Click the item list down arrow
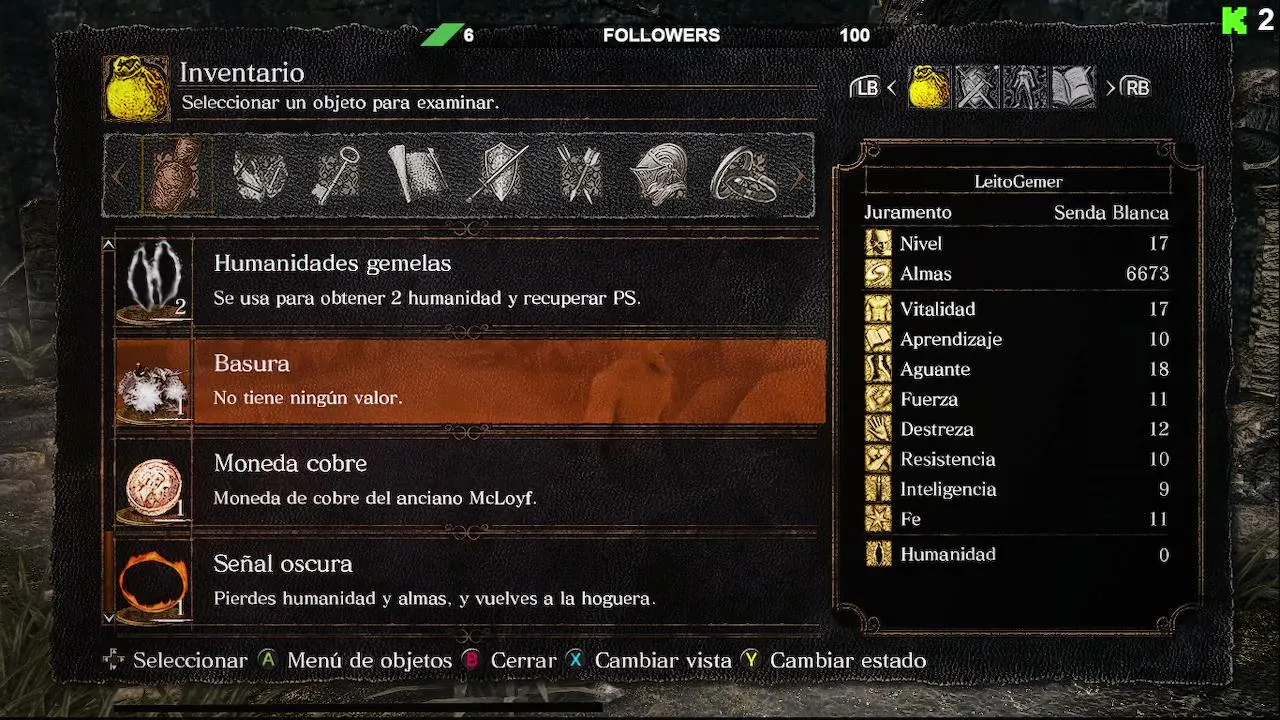Viewport: 1280px width, 720px height. [x=109, y=618]
